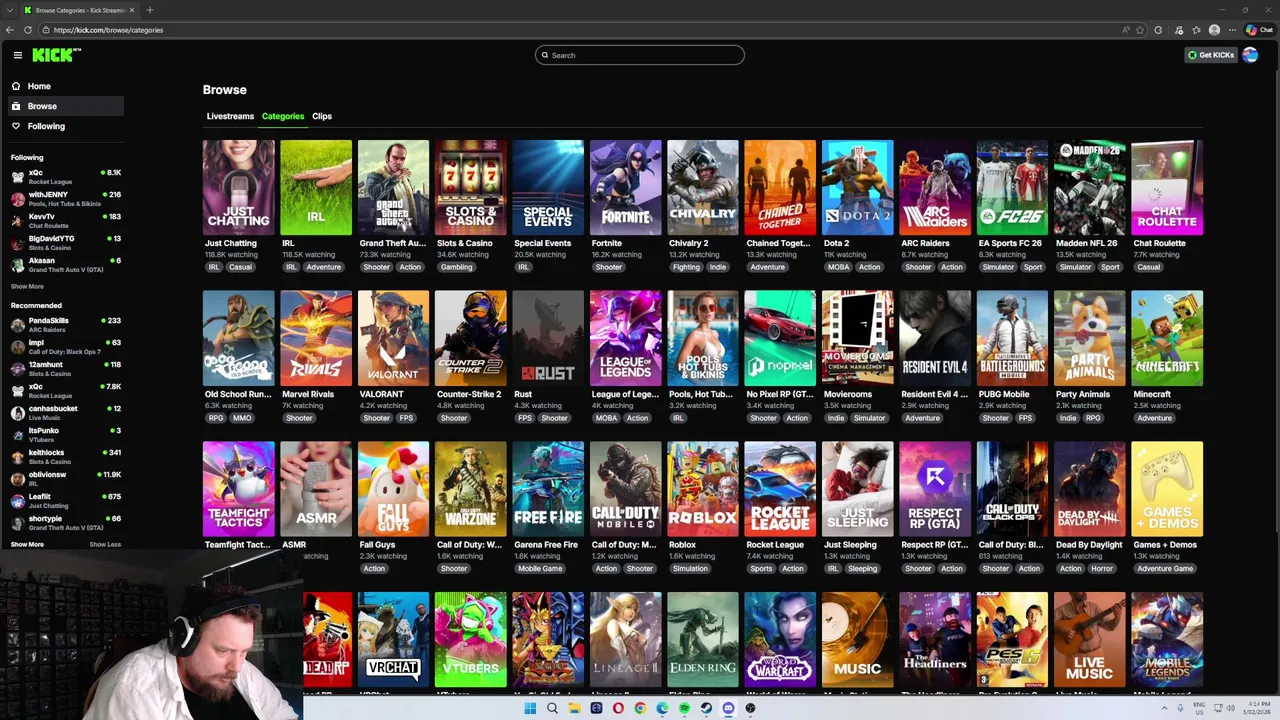Viewport: 1280px width, 720px height.
Task: Launch Opera from taskbar
Action: point(618,708)
